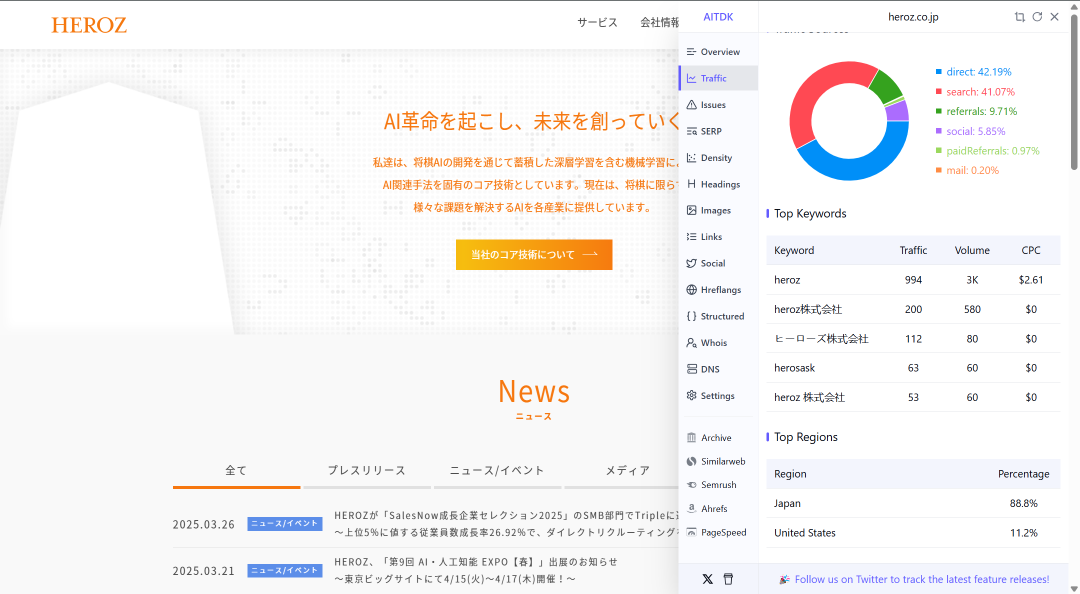Click the PageSpeed gauge icon
The width and height of the screenshot is (1080, 594).
tap(692, 532)
